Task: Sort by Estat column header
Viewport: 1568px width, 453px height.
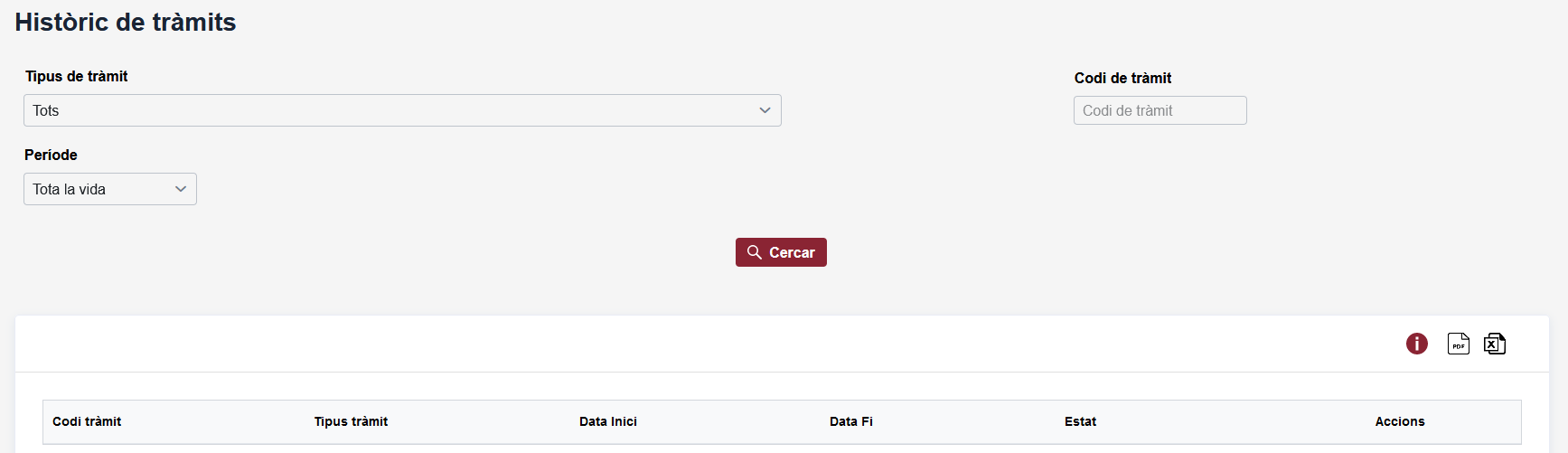Action: point(1080,421)
